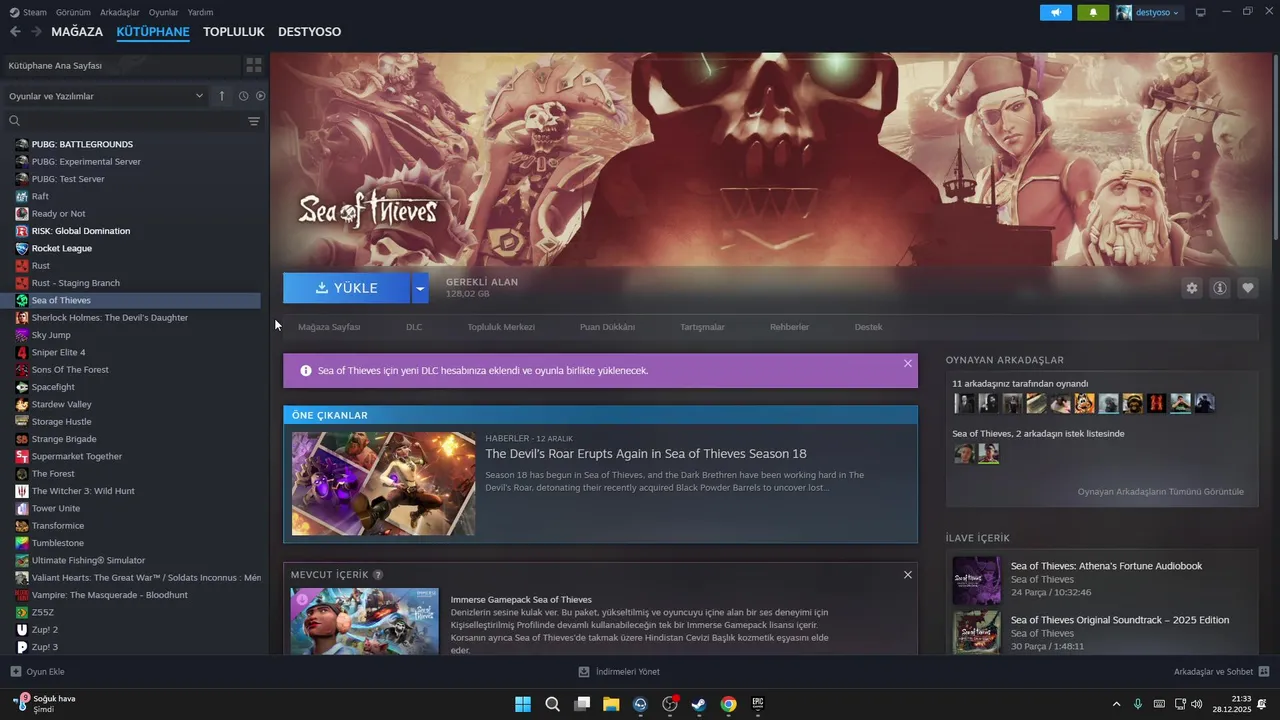
Task: Open the Tartışmalar link
Action: click(702, 327)
